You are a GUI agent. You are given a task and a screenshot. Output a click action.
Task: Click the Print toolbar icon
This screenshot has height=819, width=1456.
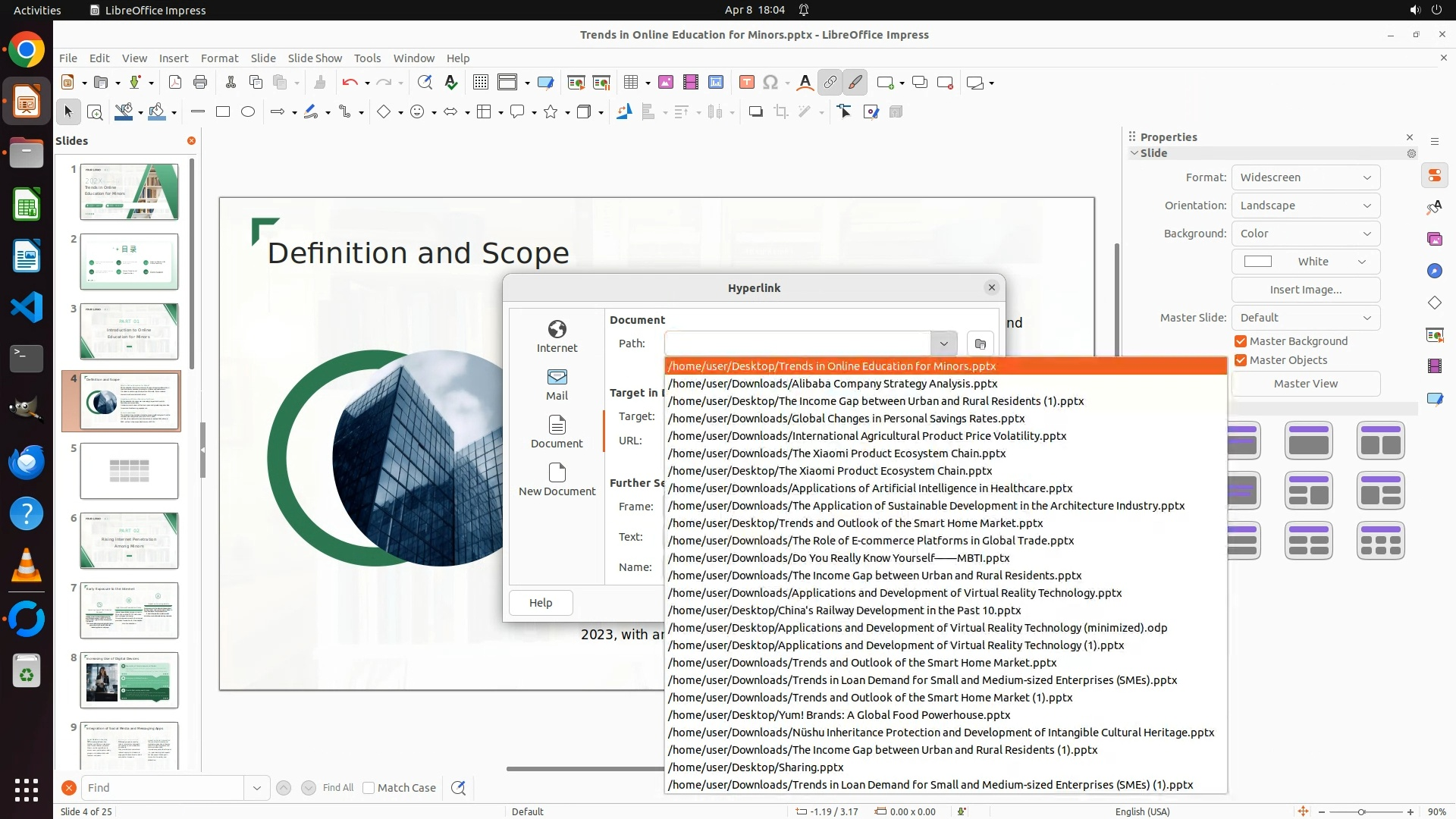point(200,83)
